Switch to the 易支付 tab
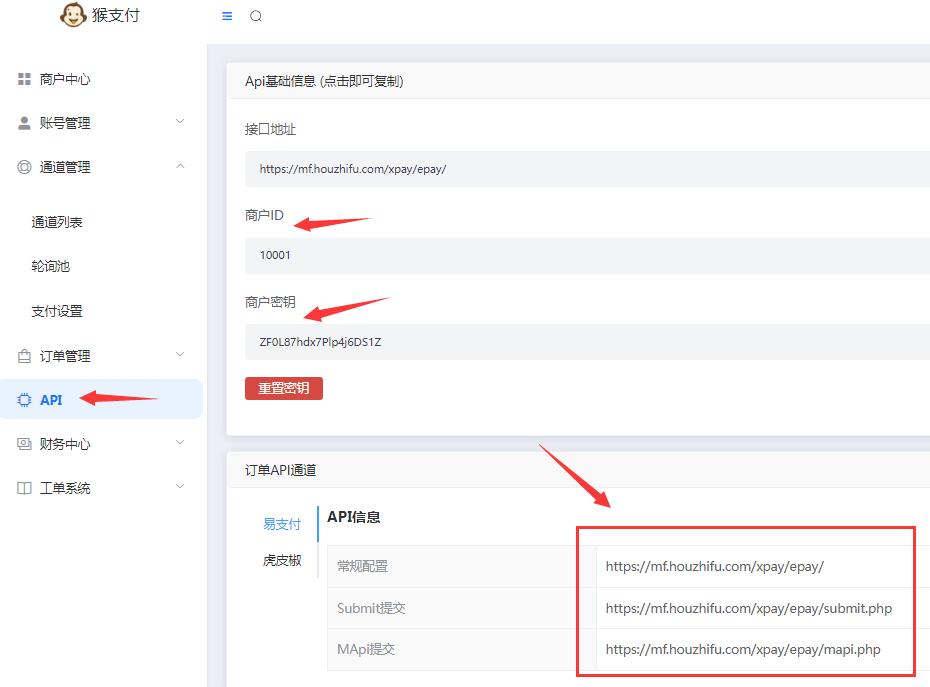This screenshot has width=930, height=687. pos(282,524)
